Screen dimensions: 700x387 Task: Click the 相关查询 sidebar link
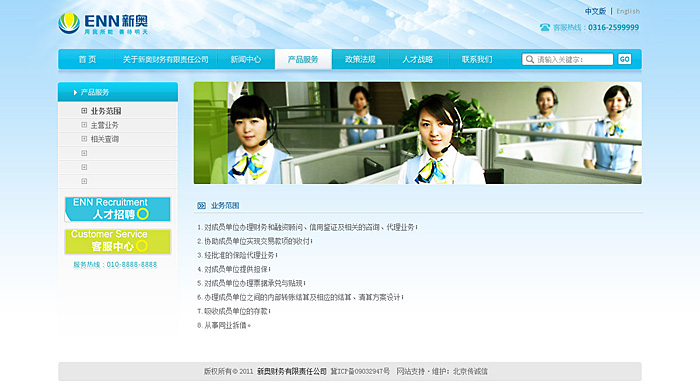click(104, 139)
